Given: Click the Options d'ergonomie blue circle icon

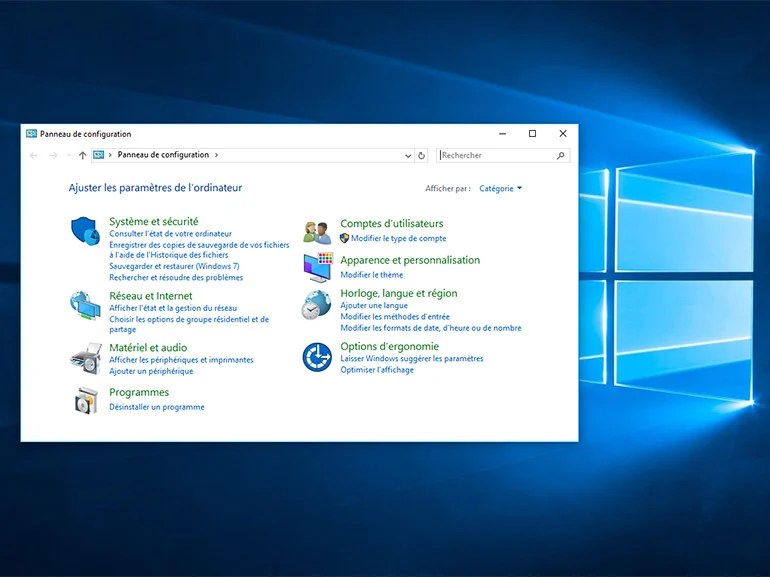Looking at the screenshot, I should coord(317,357).
